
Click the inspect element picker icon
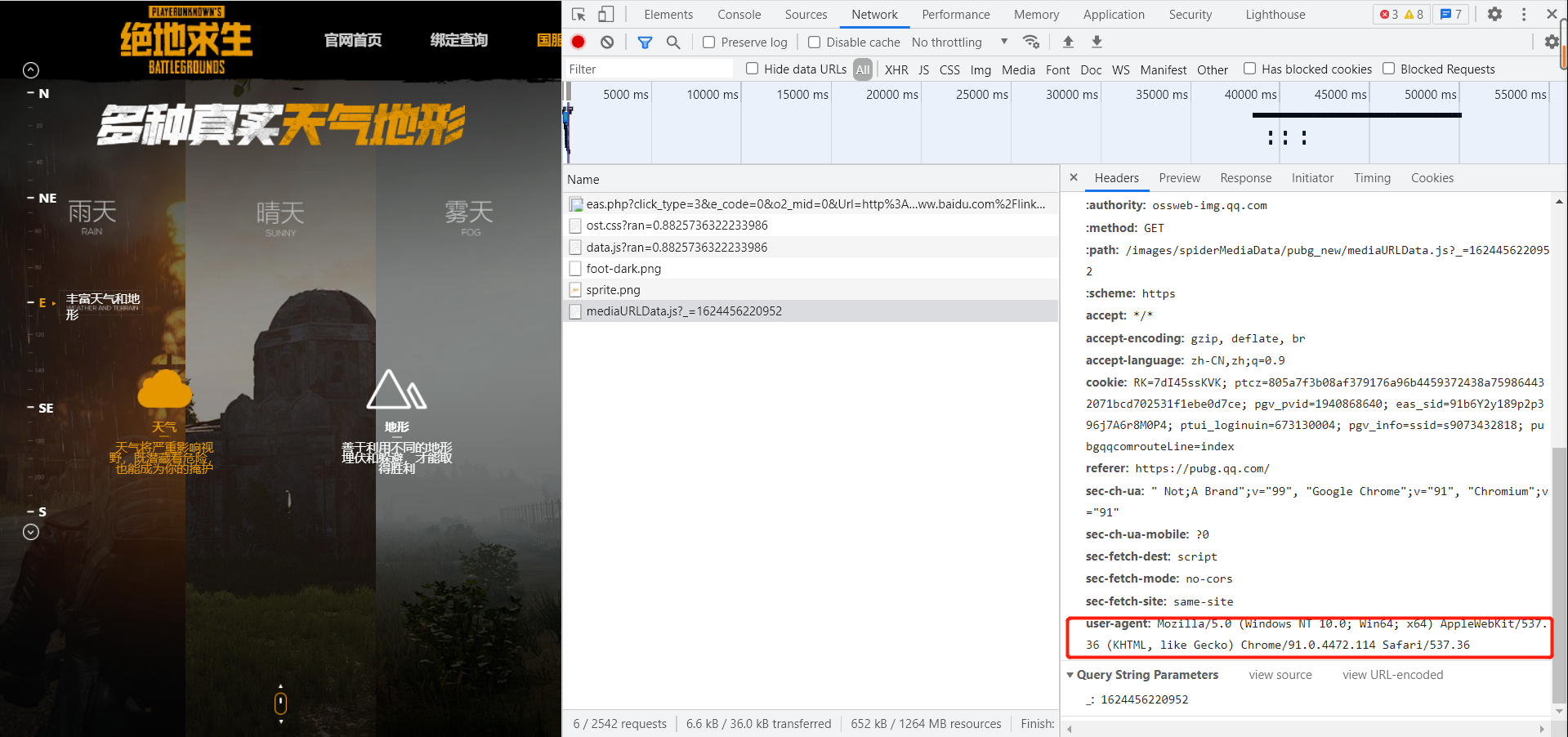(579, 15)
